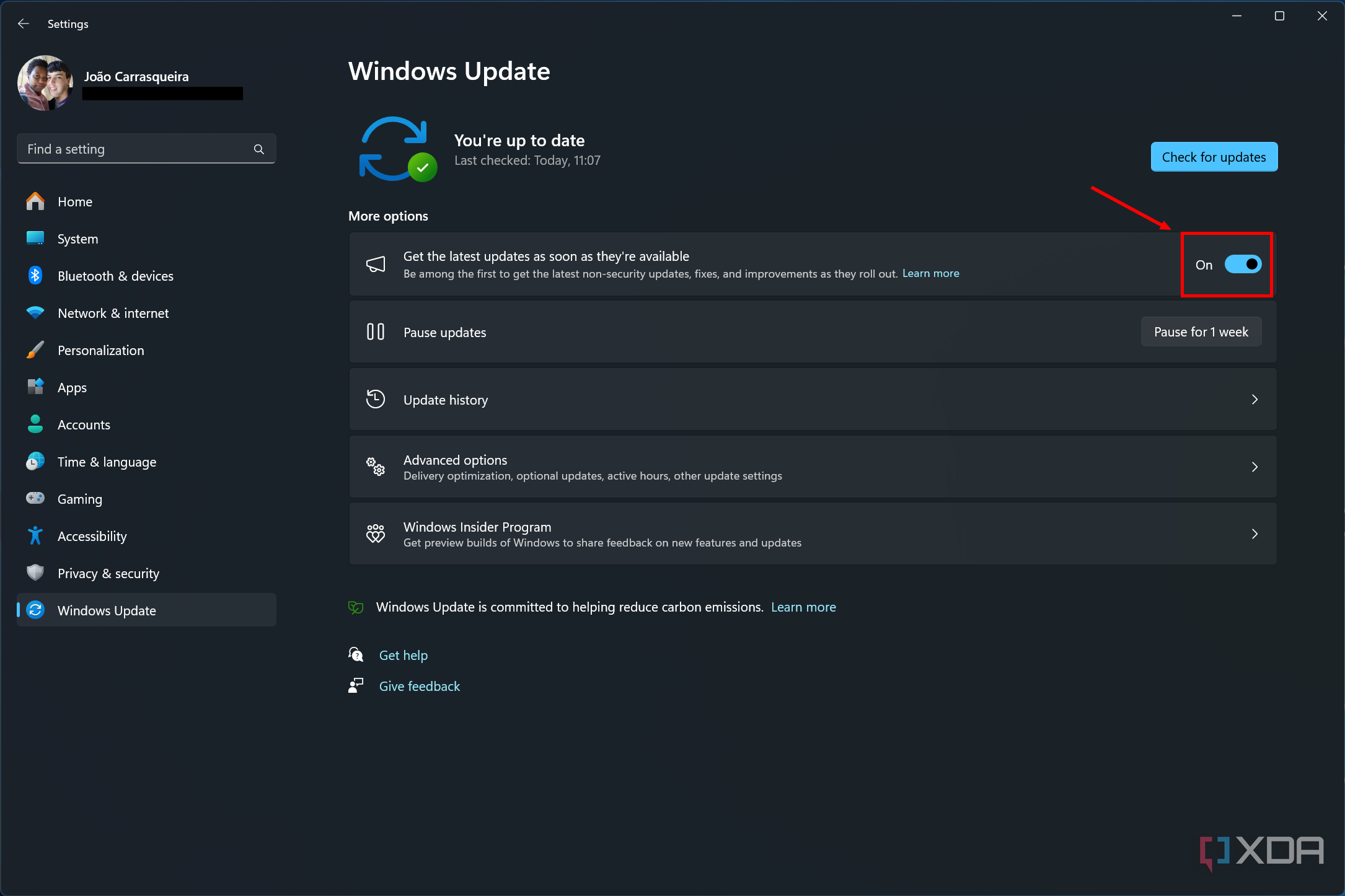Expand the Update history row
The height and width of the screenshot is (896, 1345).
coord(1255,399)
